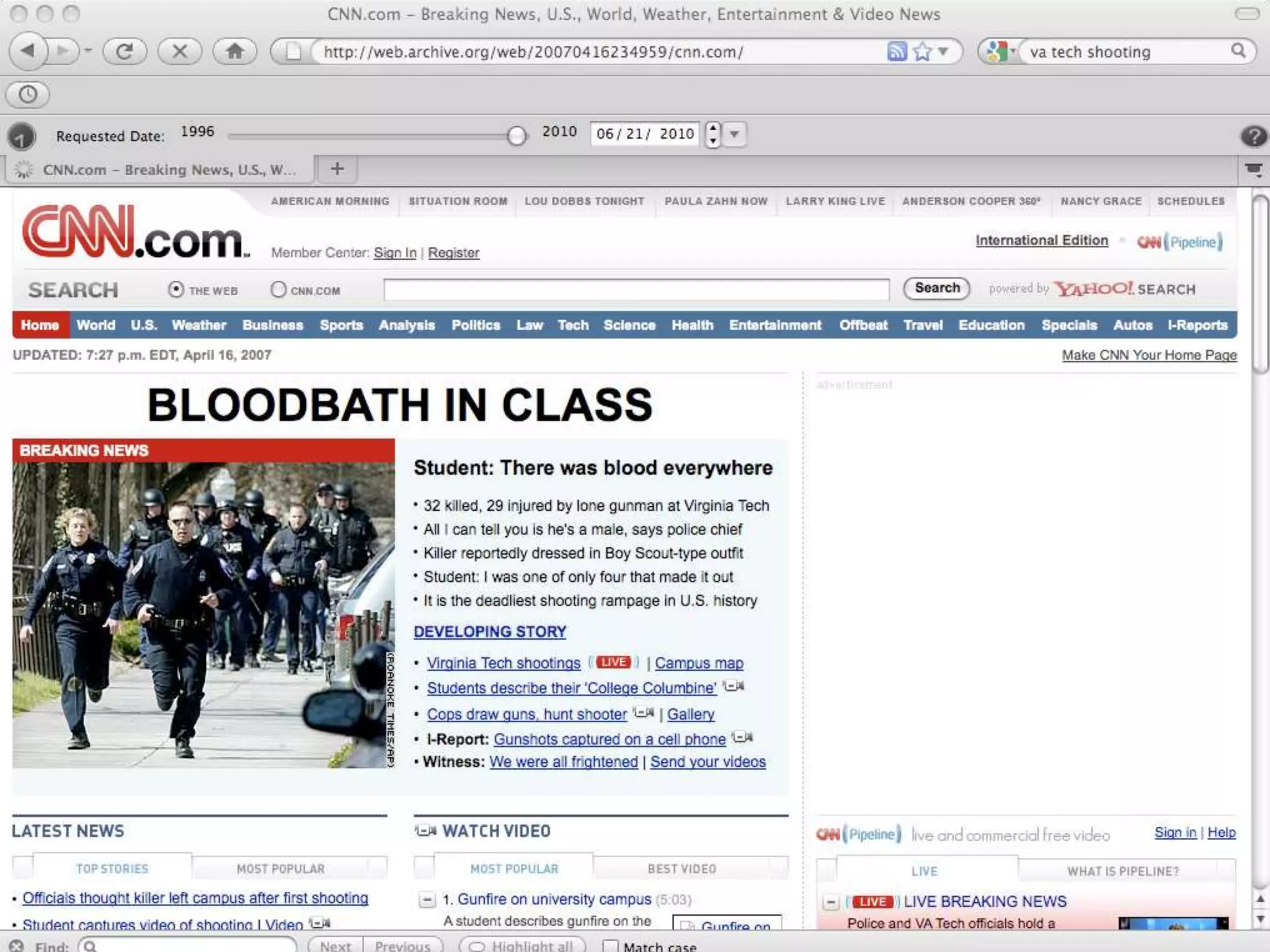Click the help question mark icon
The width and height of the screenshot is (1270, 952).
tap(1253, 136)
